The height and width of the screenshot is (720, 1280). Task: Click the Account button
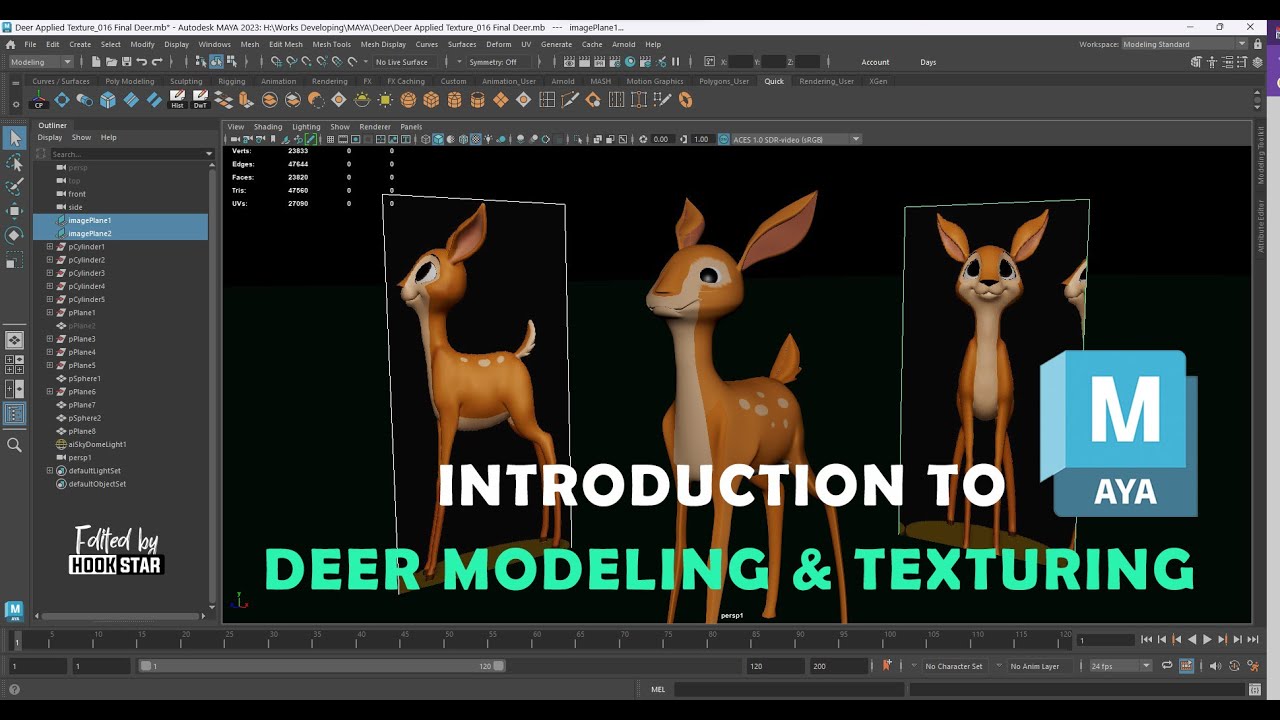(875, 62)
